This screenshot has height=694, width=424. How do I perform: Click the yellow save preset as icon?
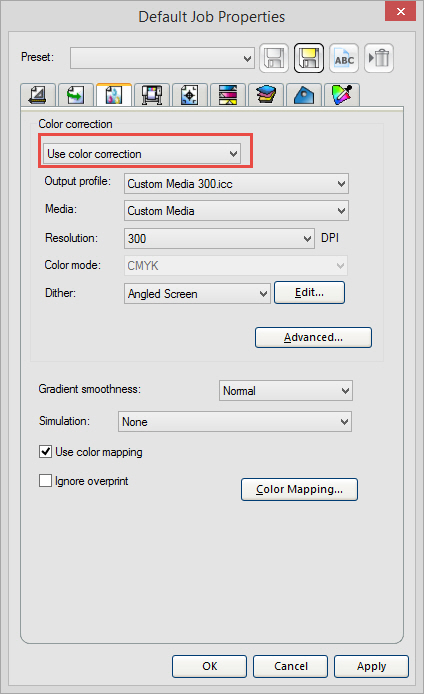coord(309,58)
